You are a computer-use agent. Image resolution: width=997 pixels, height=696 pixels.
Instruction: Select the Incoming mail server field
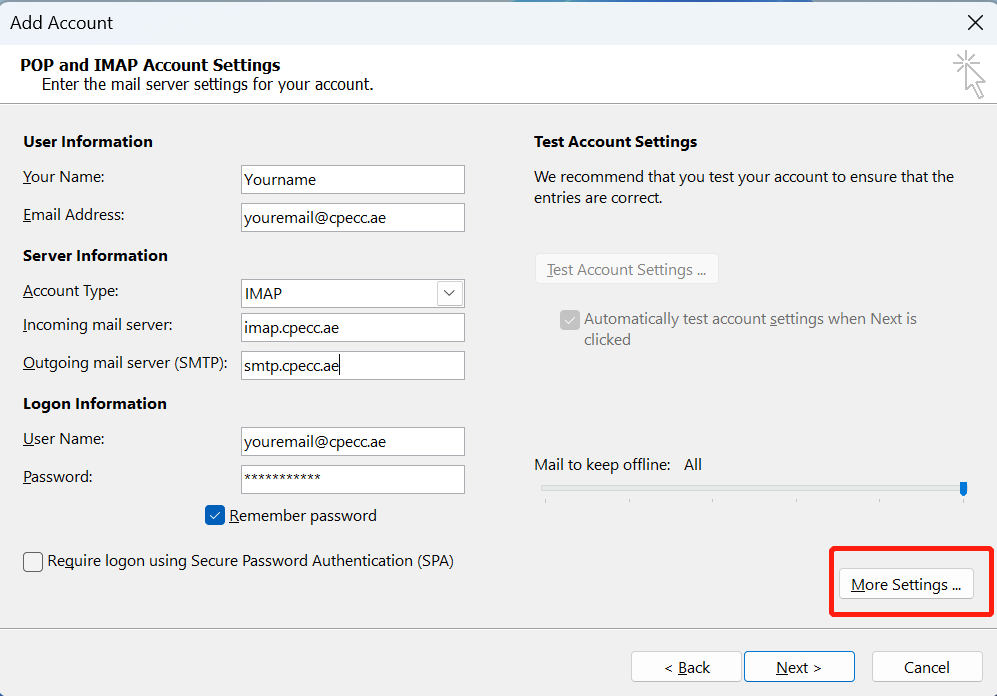click(x=353, y=327)
